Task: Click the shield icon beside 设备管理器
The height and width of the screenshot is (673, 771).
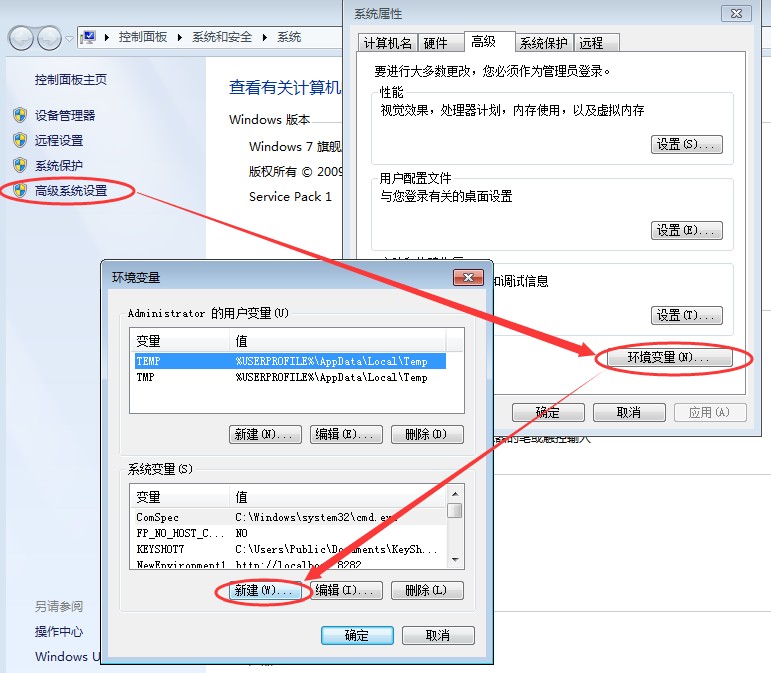Action: click(19, 115)
